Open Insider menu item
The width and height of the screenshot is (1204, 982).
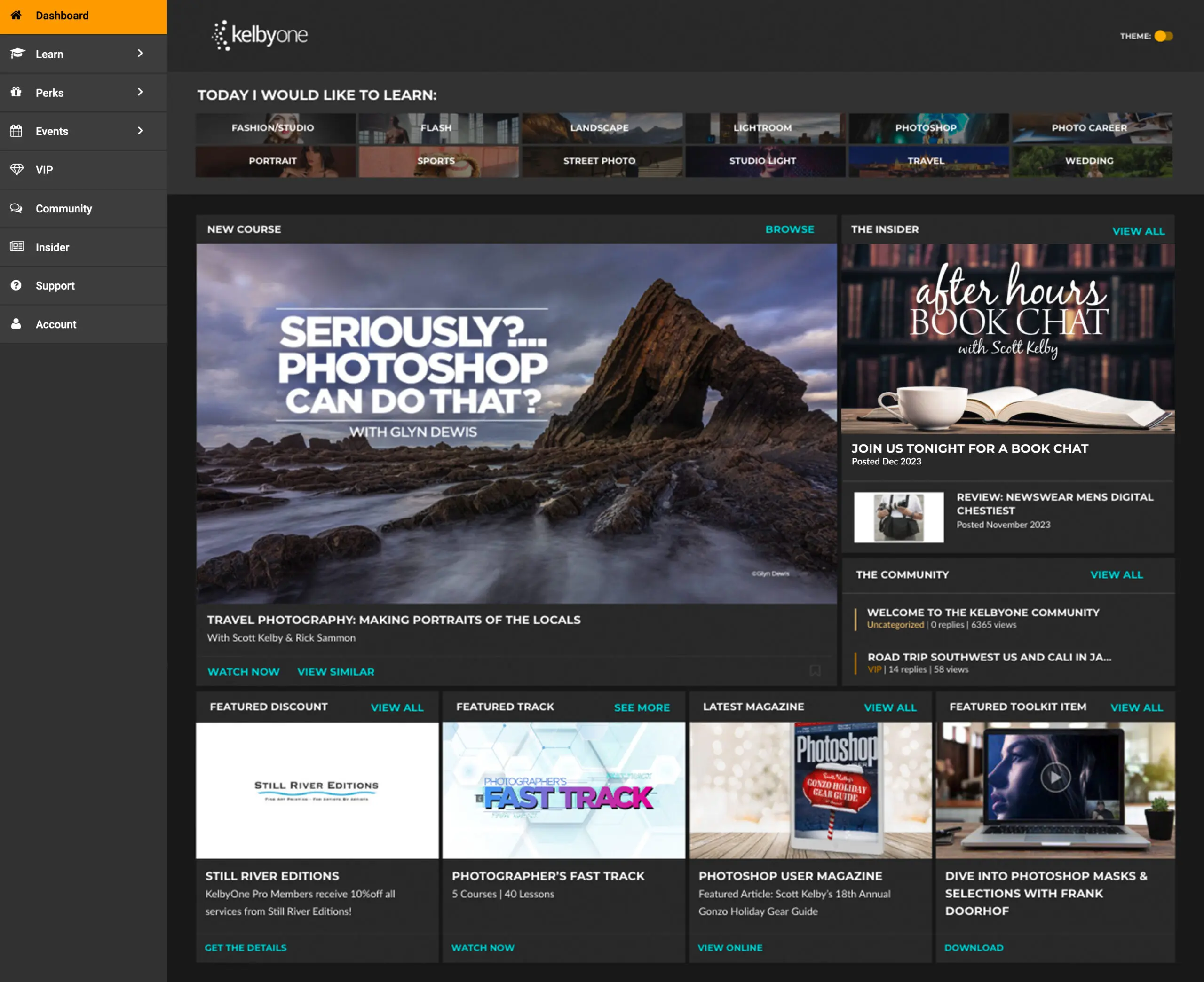[84, 247]
